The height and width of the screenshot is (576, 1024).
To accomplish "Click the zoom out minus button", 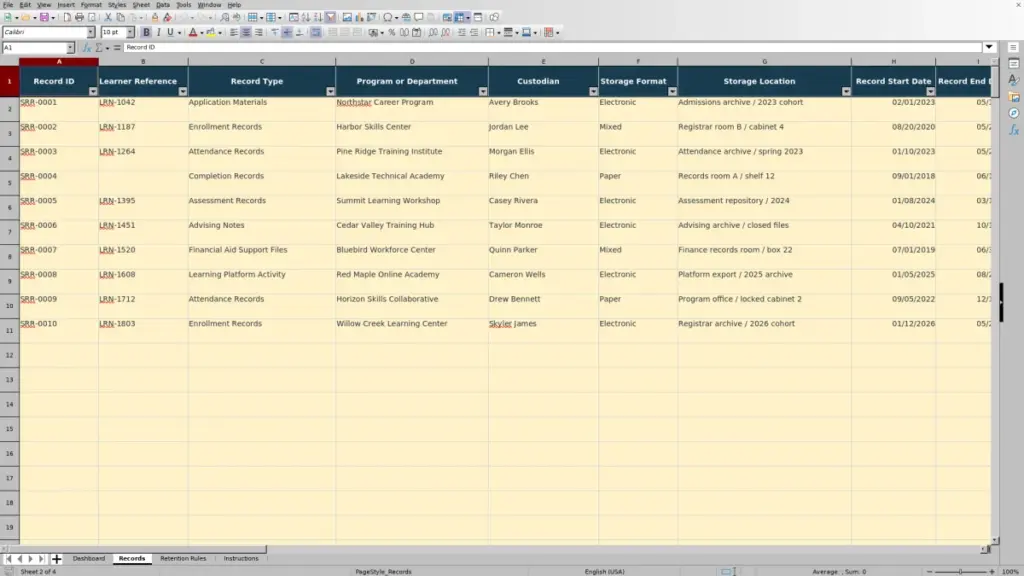I will tap(929, 571).
